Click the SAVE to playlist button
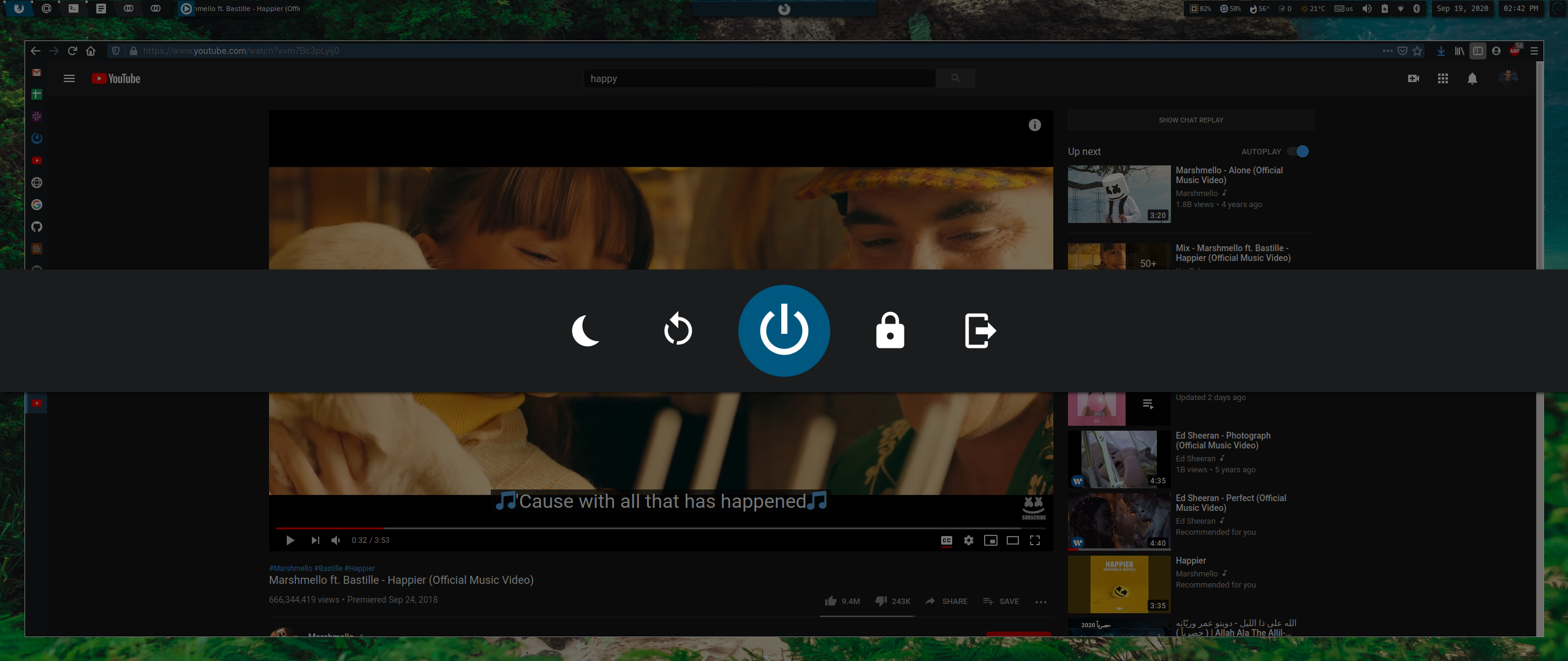The image size is (1568, 661). (1001, 602)
